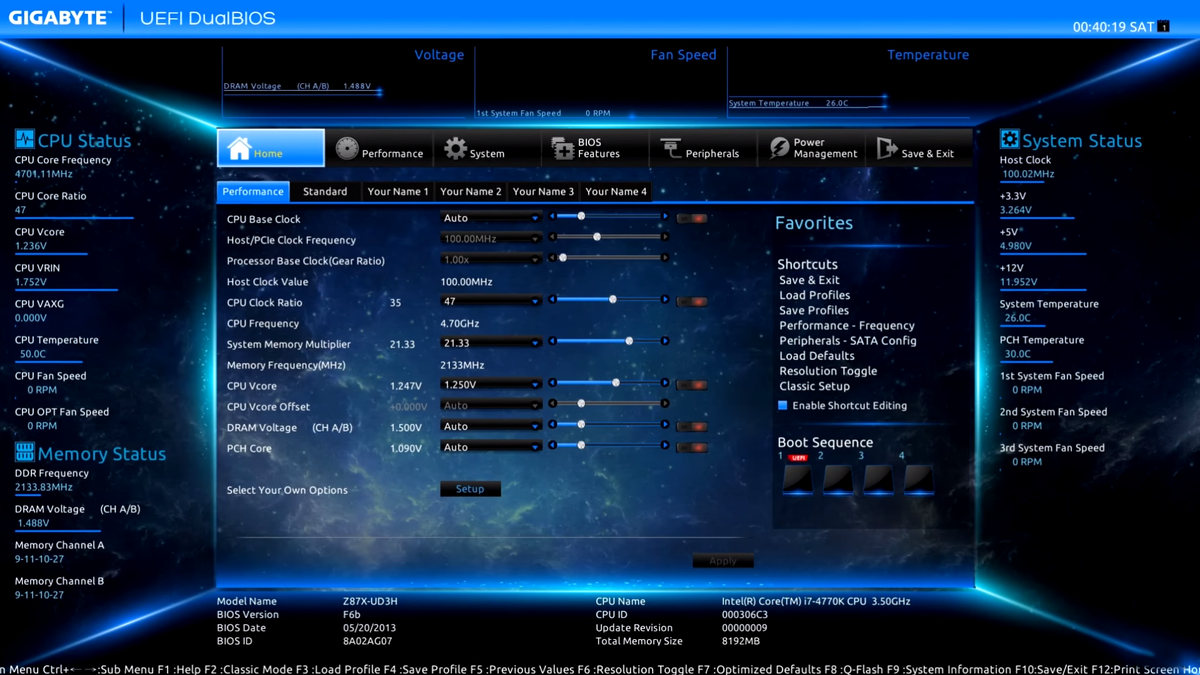Screen dimensions: 1200x675
Task: Check the Enable Shortcut Editing box
Action: [x=783, y=405]
